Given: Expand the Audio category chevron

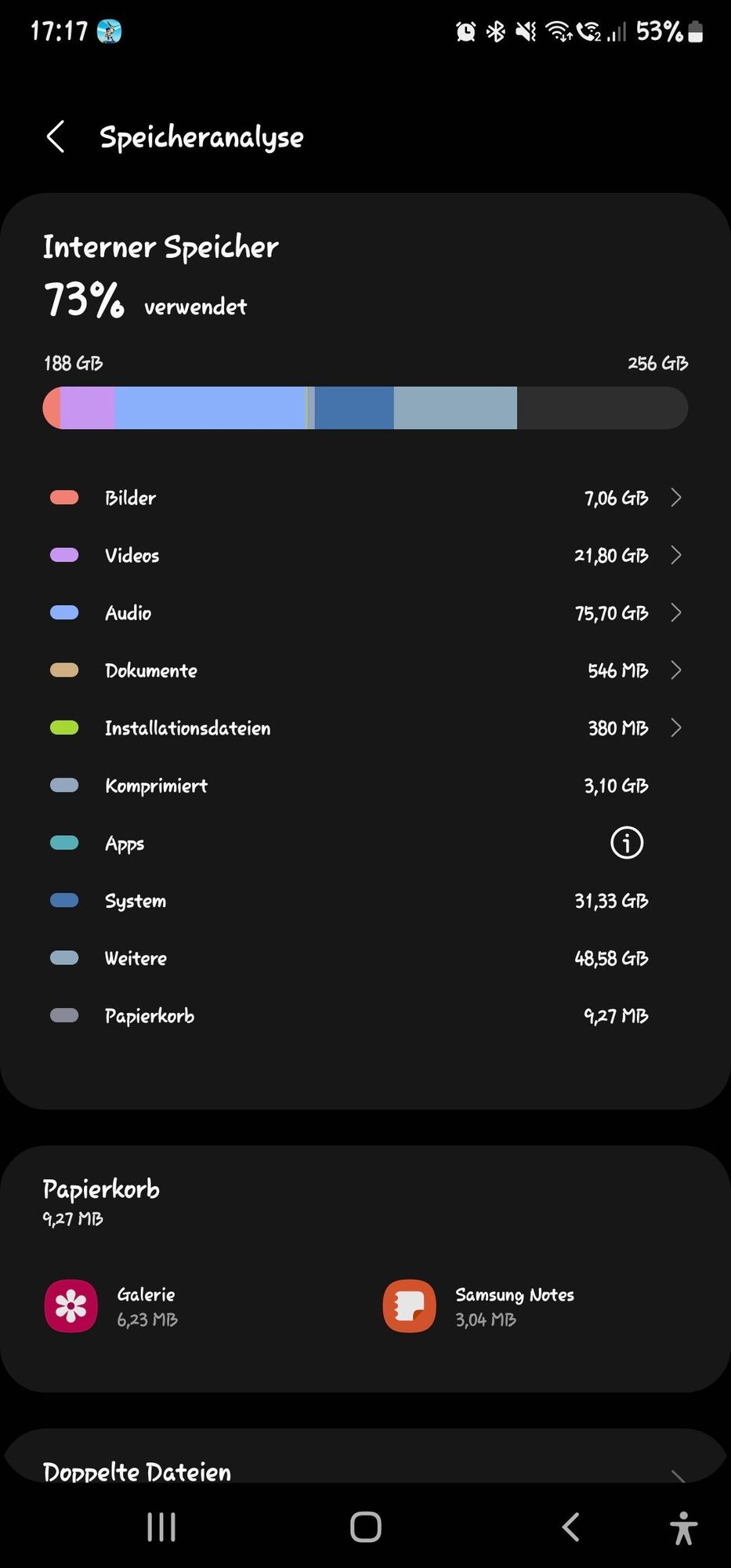Looking at the screenshot, I should coord(676,612).
